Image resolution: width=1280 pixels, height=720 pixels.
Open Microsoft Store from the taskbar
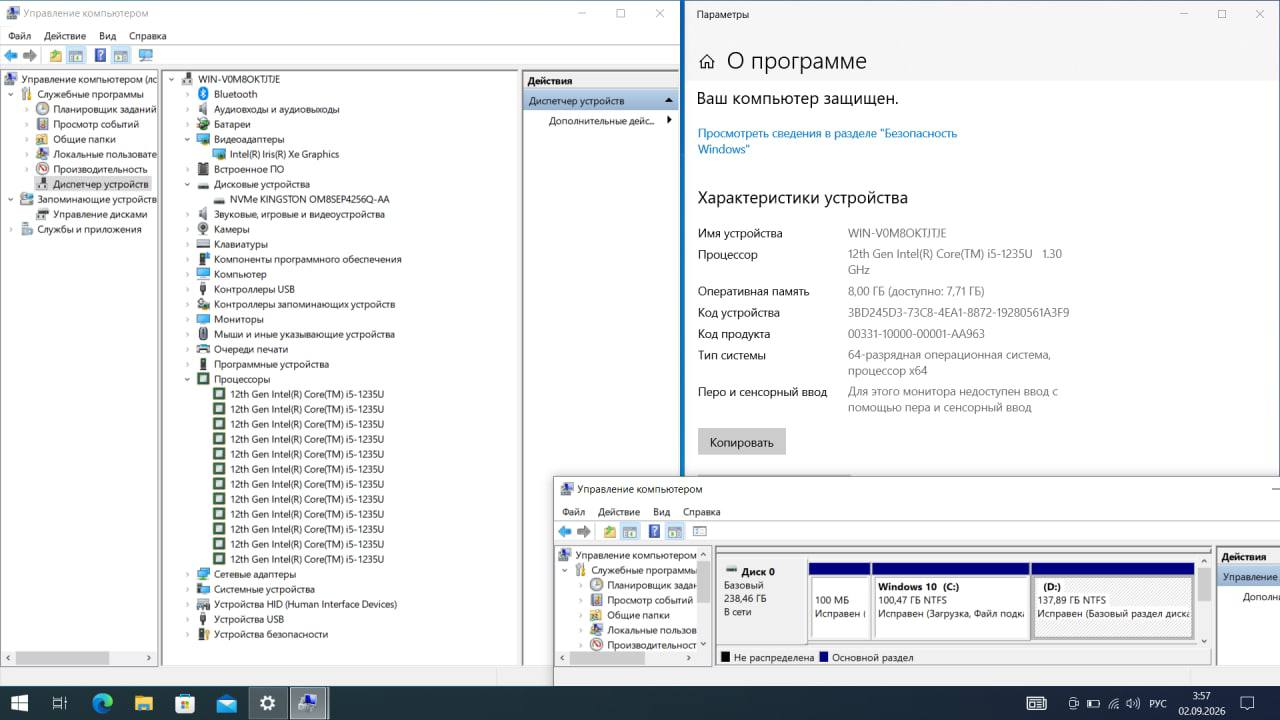(x=185, y=703)
